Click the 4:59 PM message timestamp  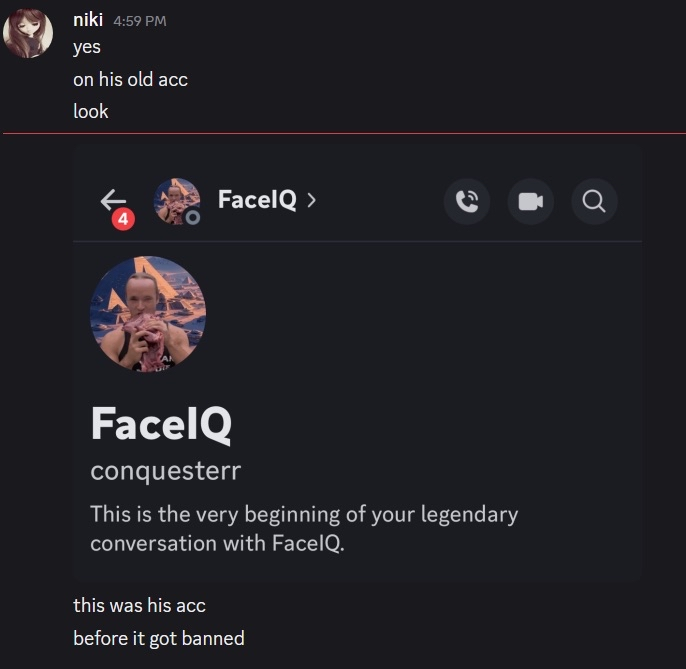click(141, 22)
